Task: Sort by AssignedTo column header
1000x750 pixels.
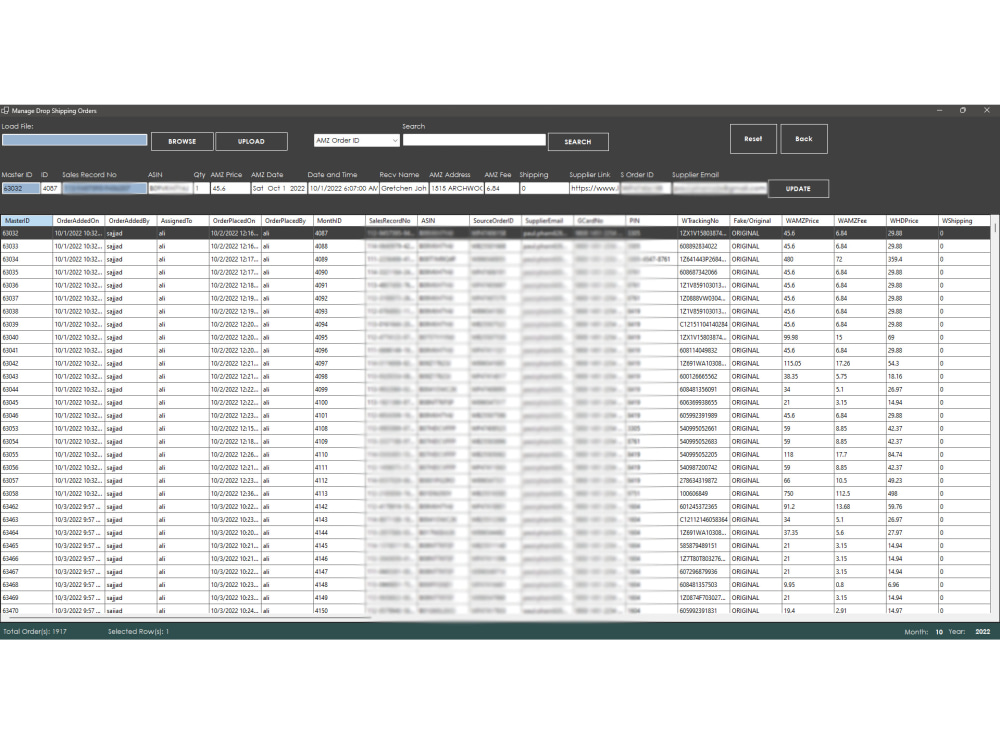Action: [x=183, y=221]
